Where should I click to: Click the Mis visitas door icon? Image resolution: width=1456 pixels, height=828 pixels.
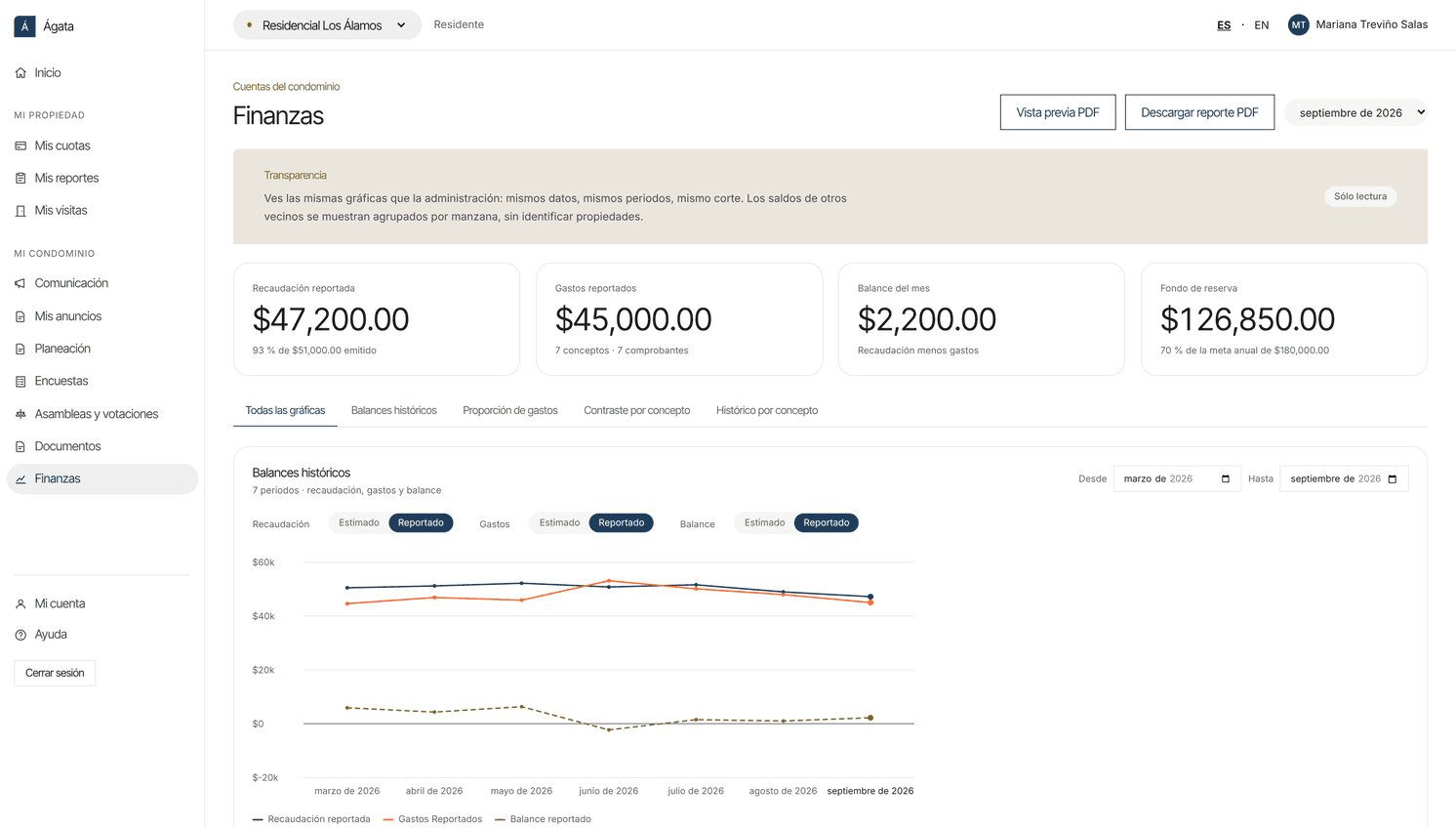point(20,211)
